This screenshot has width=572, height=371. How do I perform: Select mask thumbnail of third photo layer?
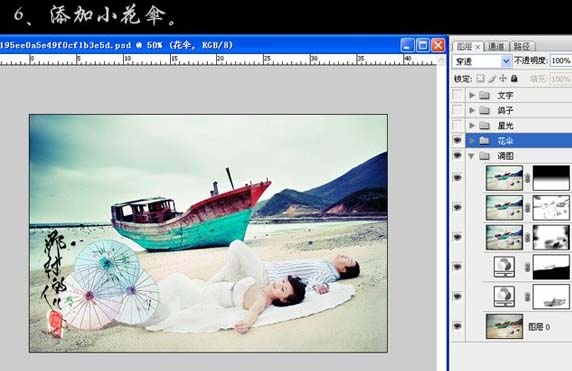pos(551,237)
